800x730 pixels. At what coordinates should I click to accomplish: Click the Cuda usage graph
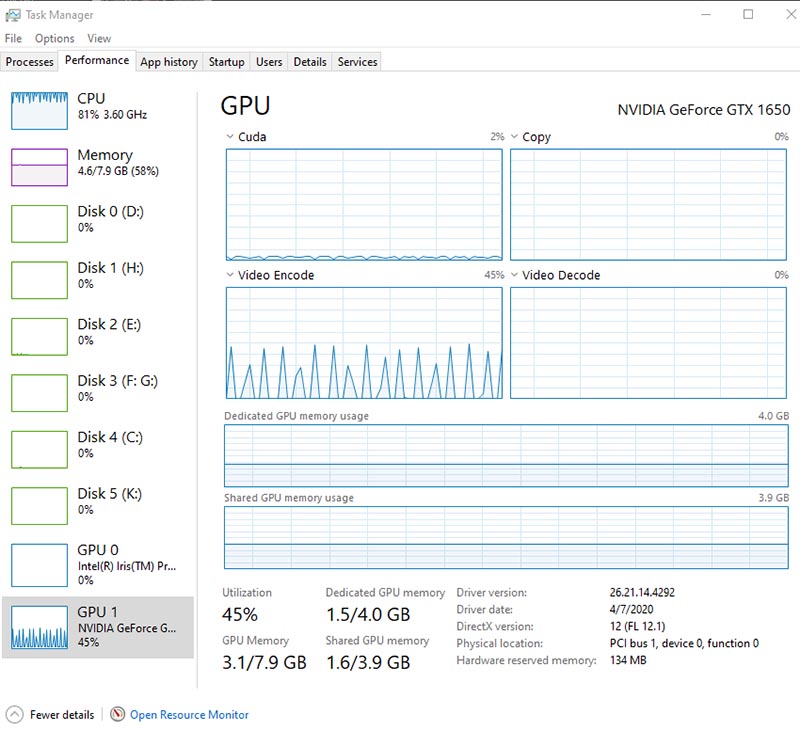click(364, 205)
